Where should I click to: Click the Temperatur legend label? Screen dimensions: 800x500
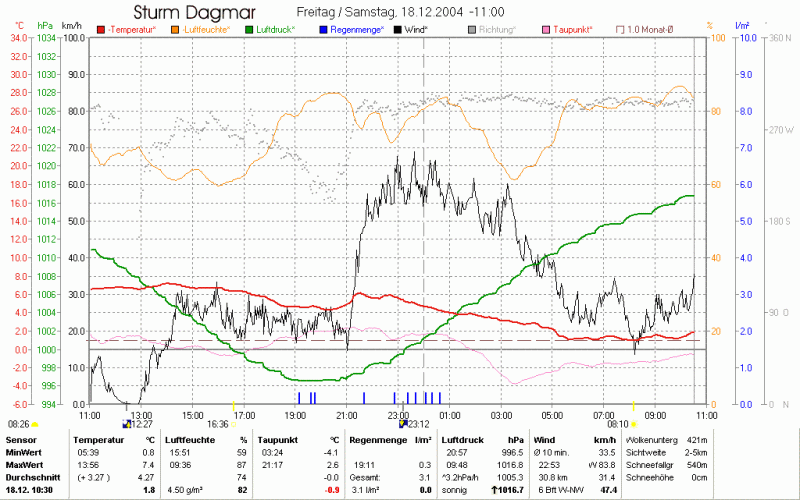[x=132, y=30]
